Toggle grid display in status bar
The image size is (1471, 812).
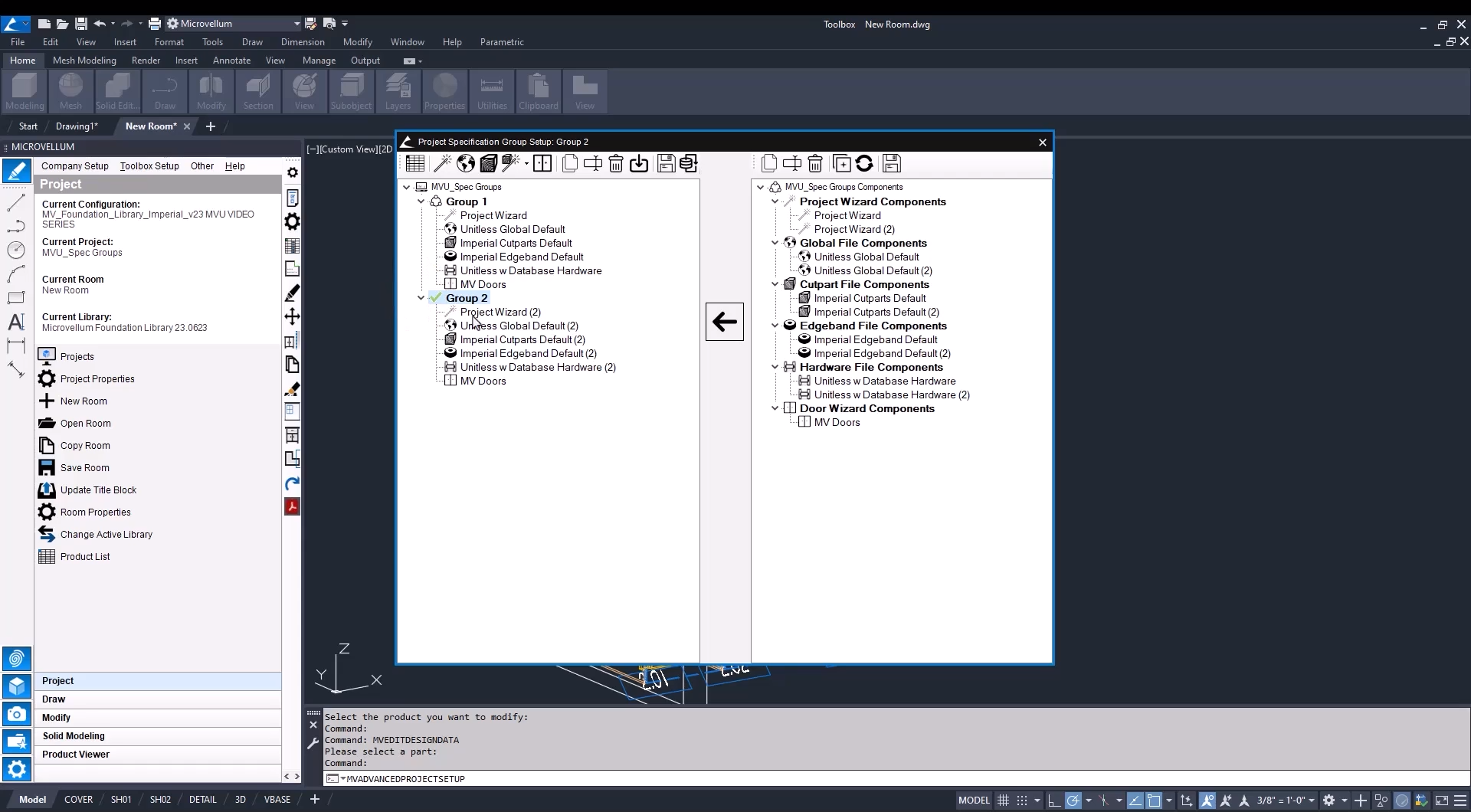[1003, 800]
